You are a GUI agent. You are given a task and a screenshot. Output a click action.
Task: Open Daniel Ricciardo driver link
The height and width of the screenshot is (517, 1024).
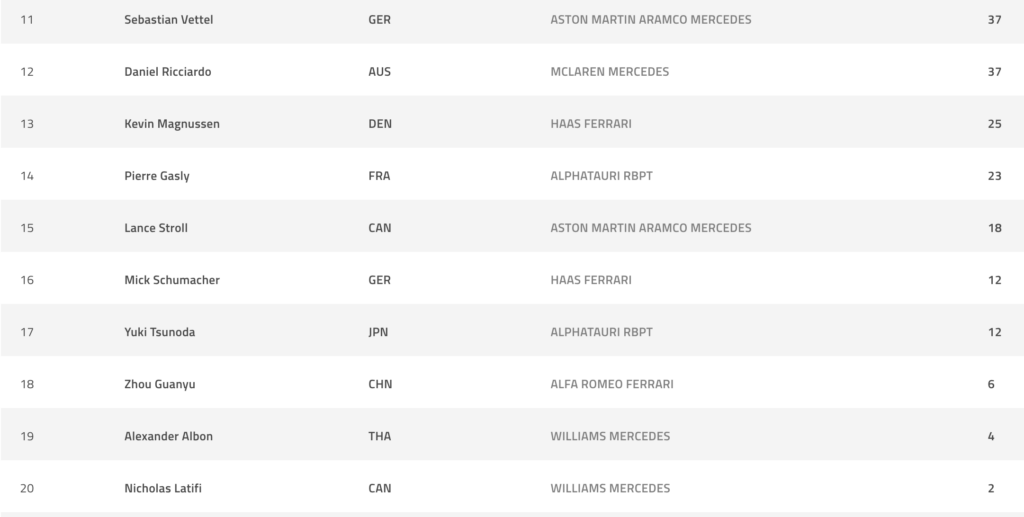[168, 72]
